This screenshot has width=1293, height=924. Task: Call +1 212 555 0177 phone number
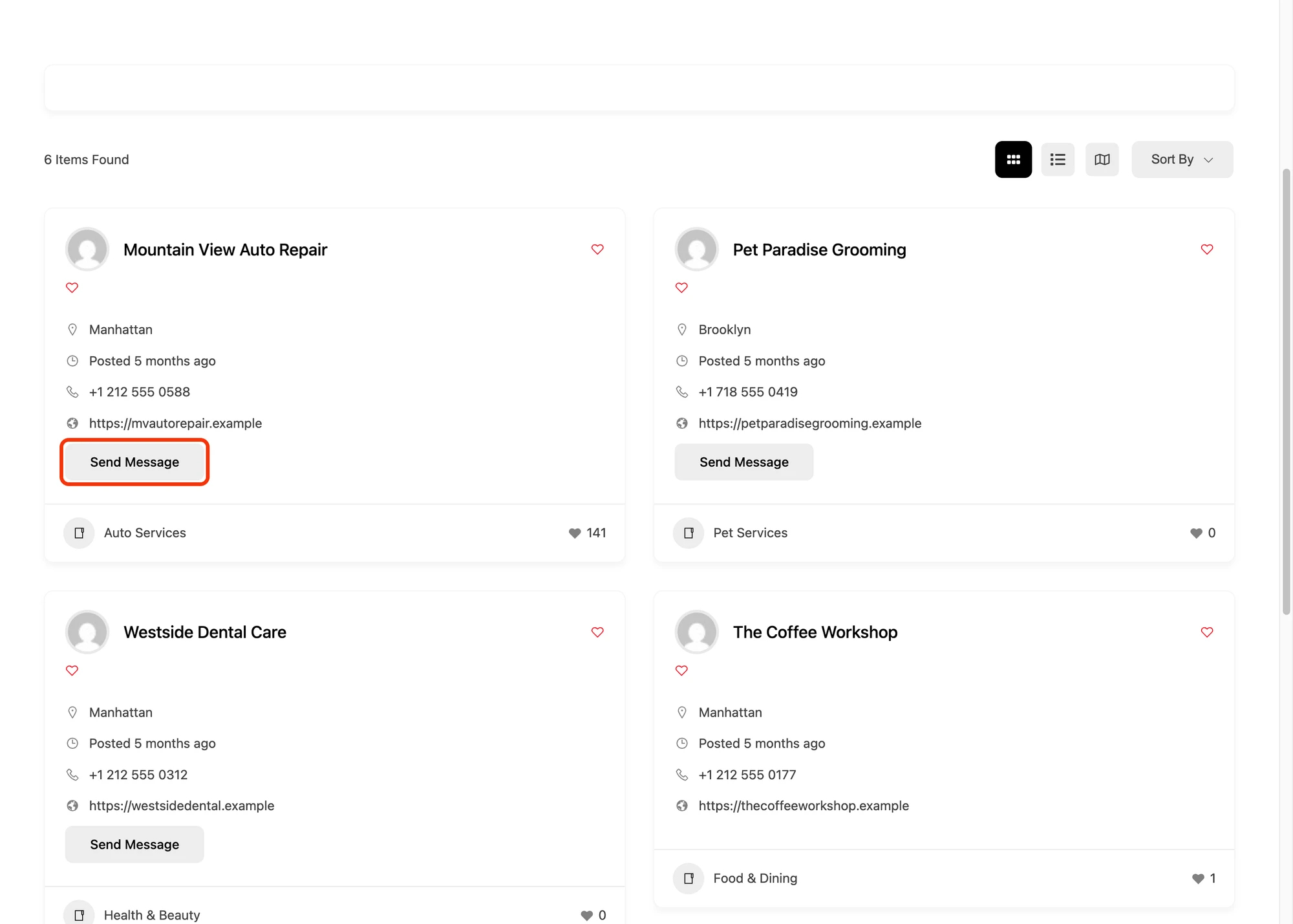(x=747, y=775)
